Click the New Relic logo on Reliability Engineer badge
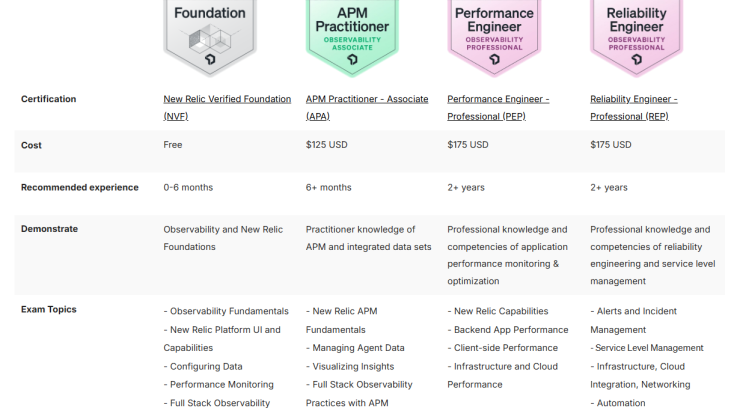Screen dimensions: 740x414 click(637, 59)
